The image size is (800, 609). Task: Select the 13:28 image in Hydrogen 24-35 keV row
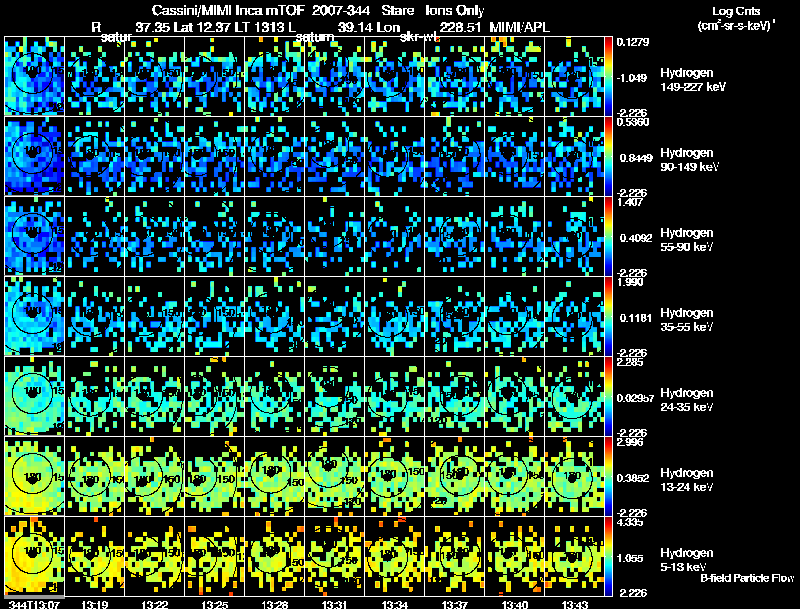tap(274, 396)
